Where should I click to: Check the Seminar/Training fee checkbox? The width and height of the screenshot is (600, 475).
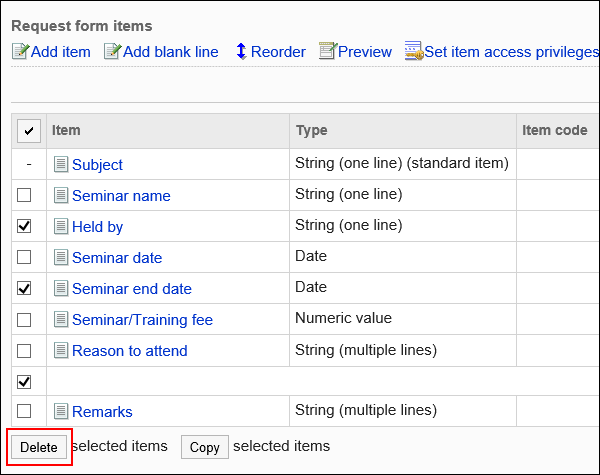point(24,320)
